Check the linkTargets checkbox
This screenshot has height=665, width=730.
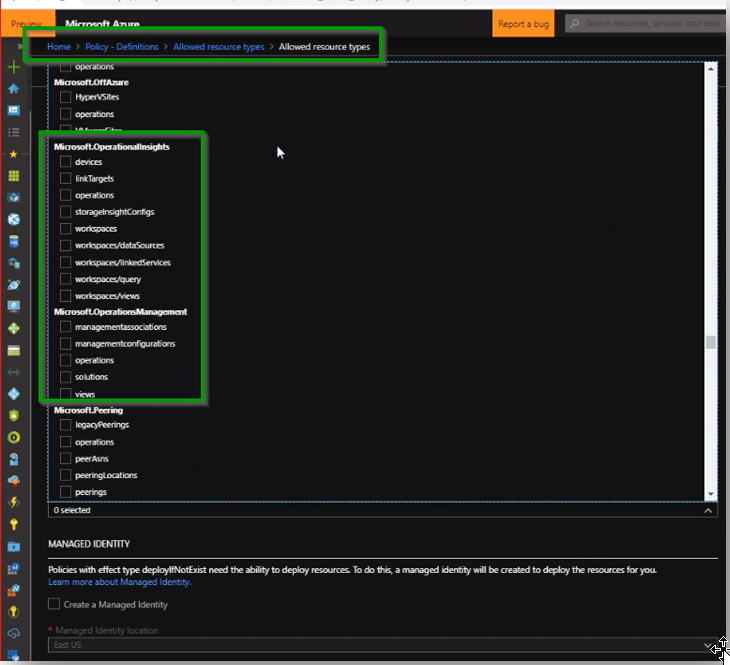tap(66, 178)
